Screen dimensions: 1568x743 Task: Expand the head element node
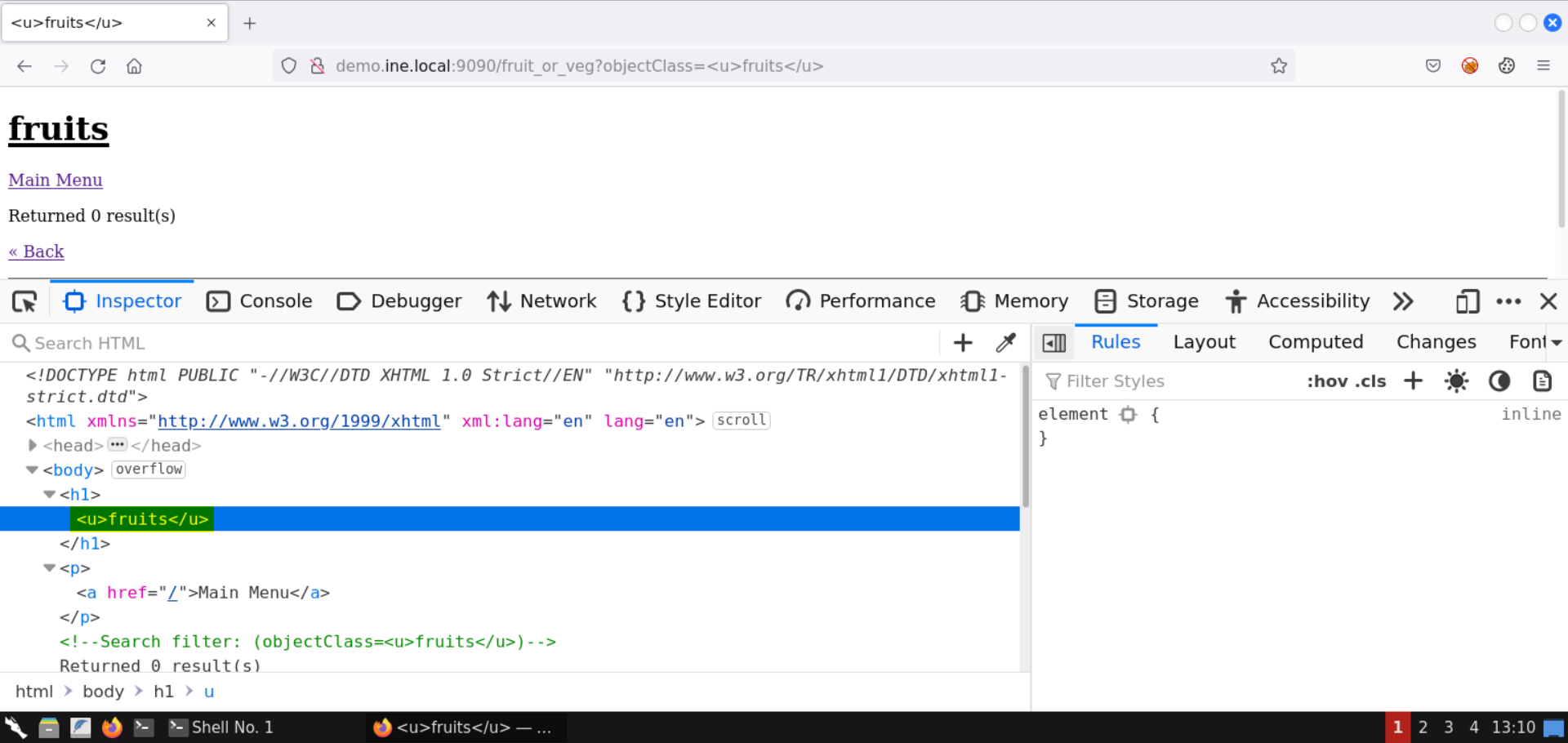pyautogui.click(x=33, y=445)
